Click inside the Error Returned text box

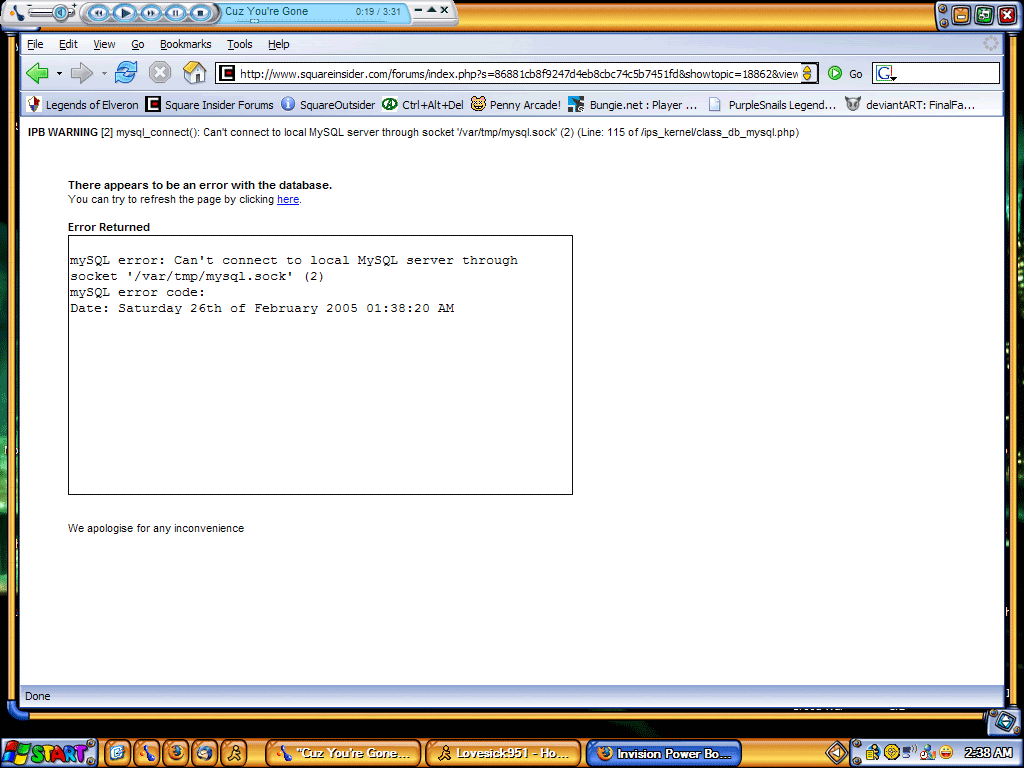tap(320, 365)
